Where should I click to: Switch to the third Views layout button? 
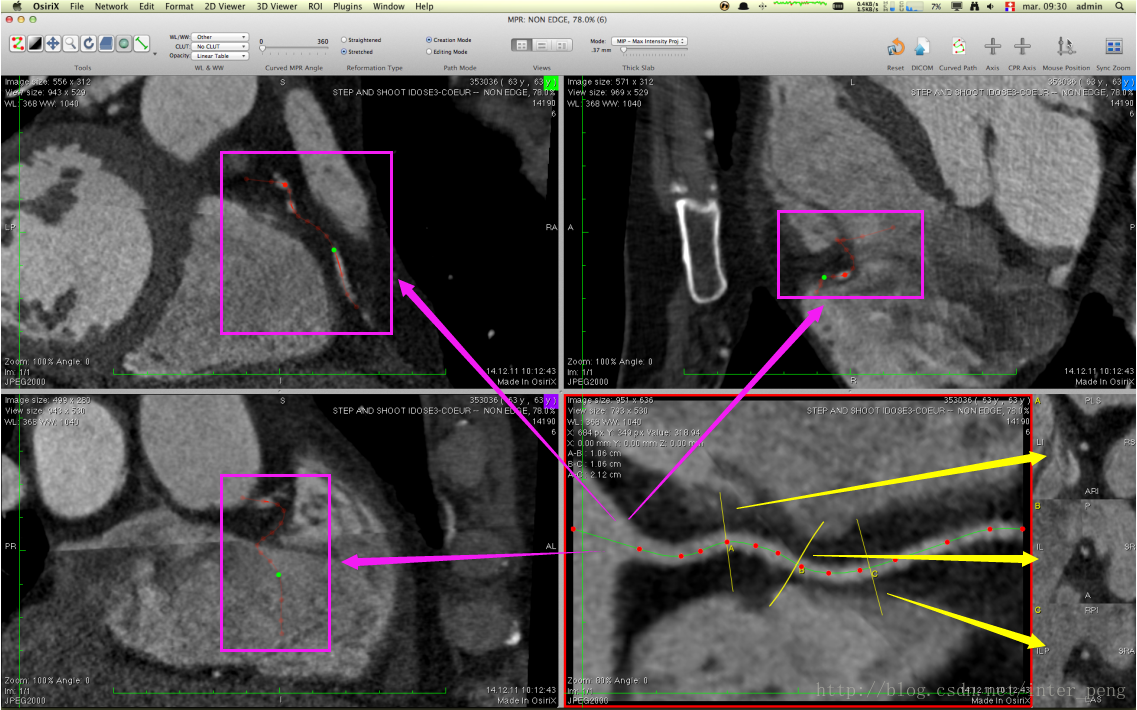562,45
